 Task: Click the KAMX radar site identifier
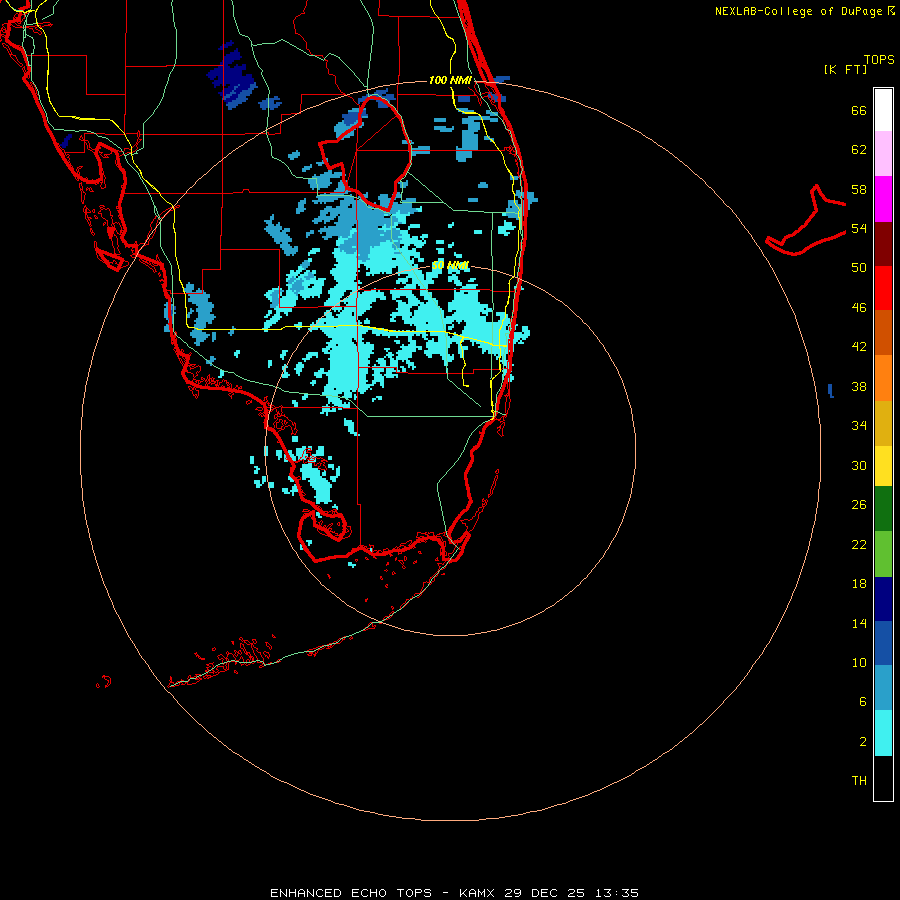coord(479,893)
